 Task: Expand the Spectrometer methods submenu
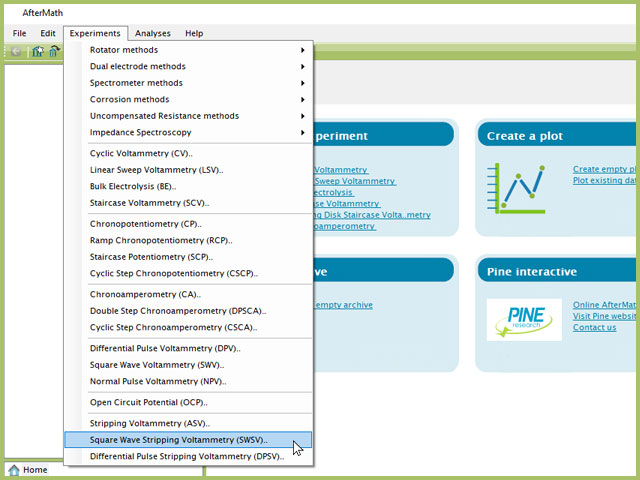point(189,83)
